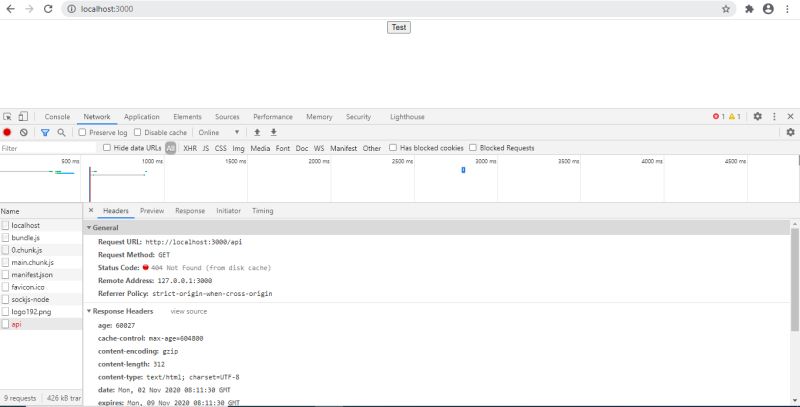800x407 pixels.
Task: Enable the Disable cache checkbox
Action: 137,132
